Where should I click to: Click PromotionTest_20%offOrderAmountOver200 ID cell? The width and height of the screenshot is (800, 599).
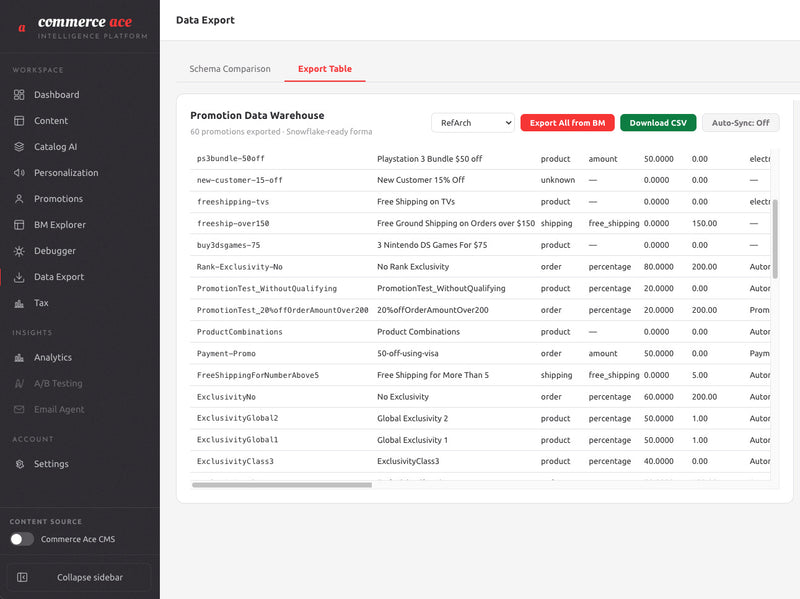pyautogui.click(x=283, y=310)
